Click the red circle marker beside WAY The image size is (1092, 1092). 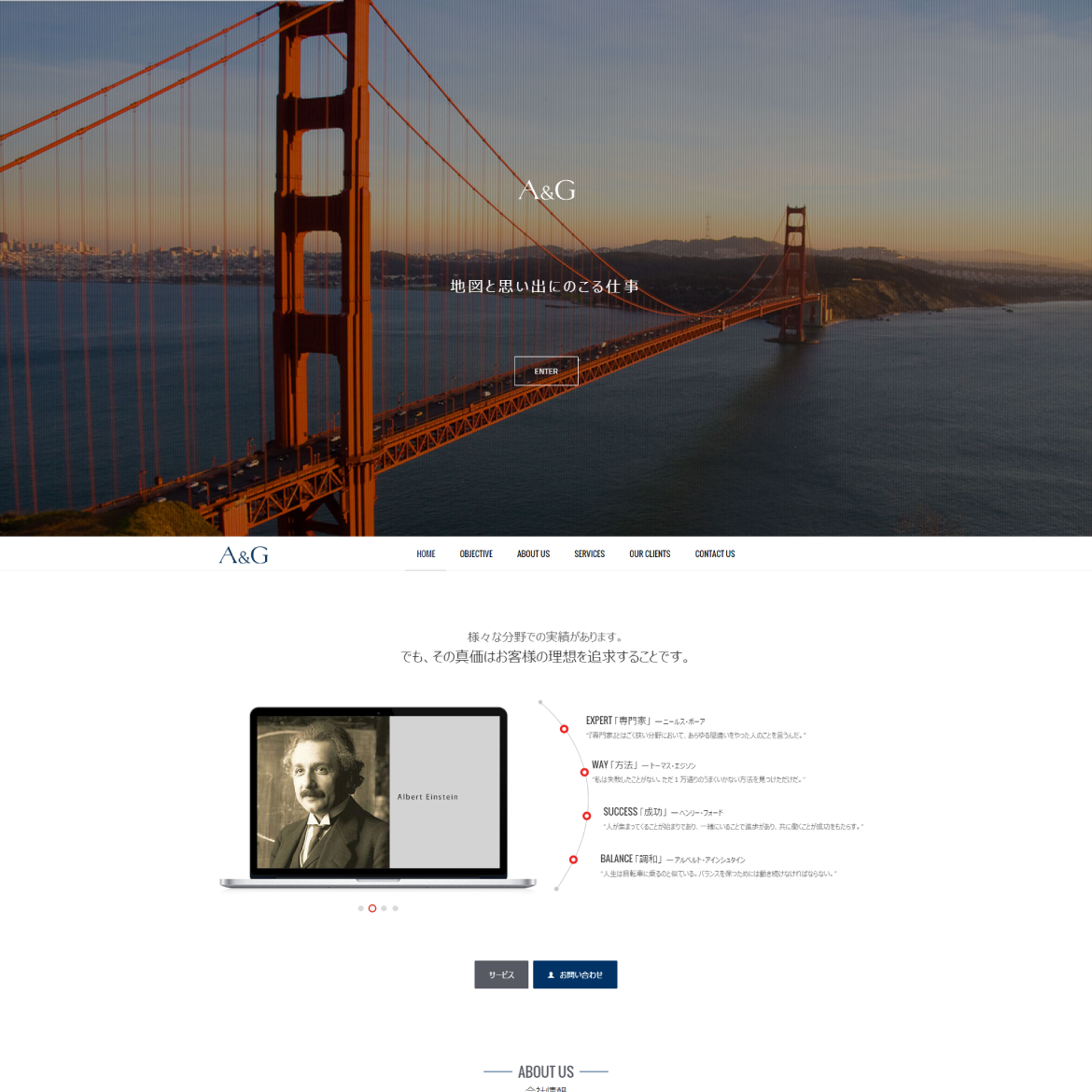click(584, 773)
